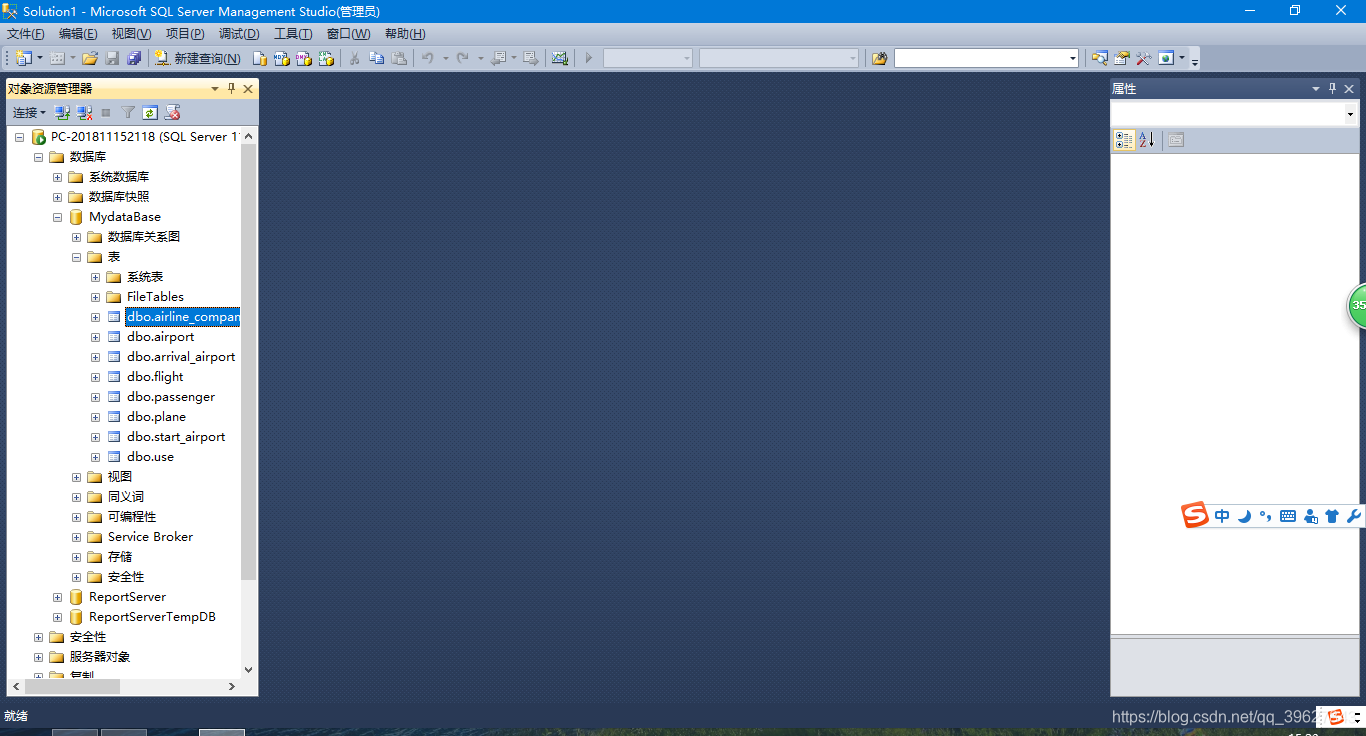
Task: Click the MDX query toolbar icon
Action: click(282, 58)
